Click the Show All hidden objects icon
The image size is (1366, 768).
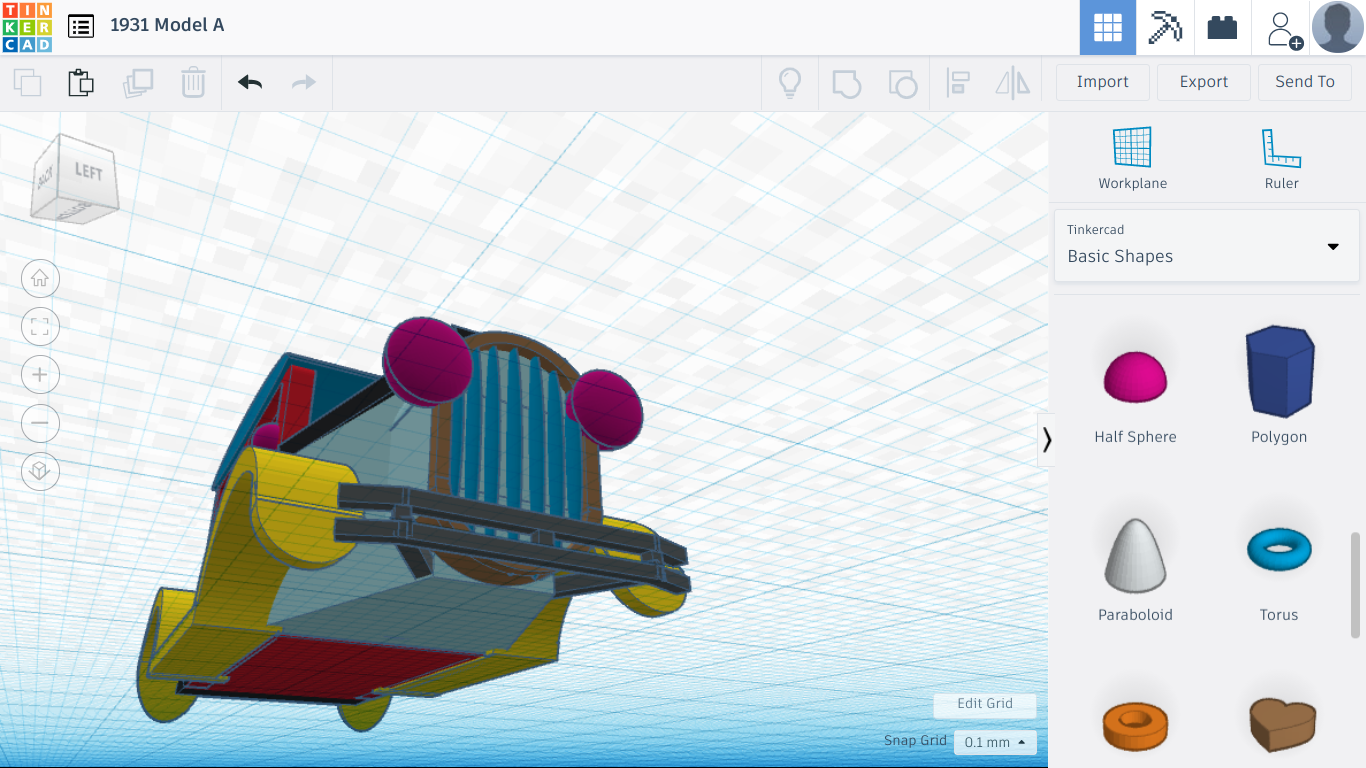tap(790, 82)
